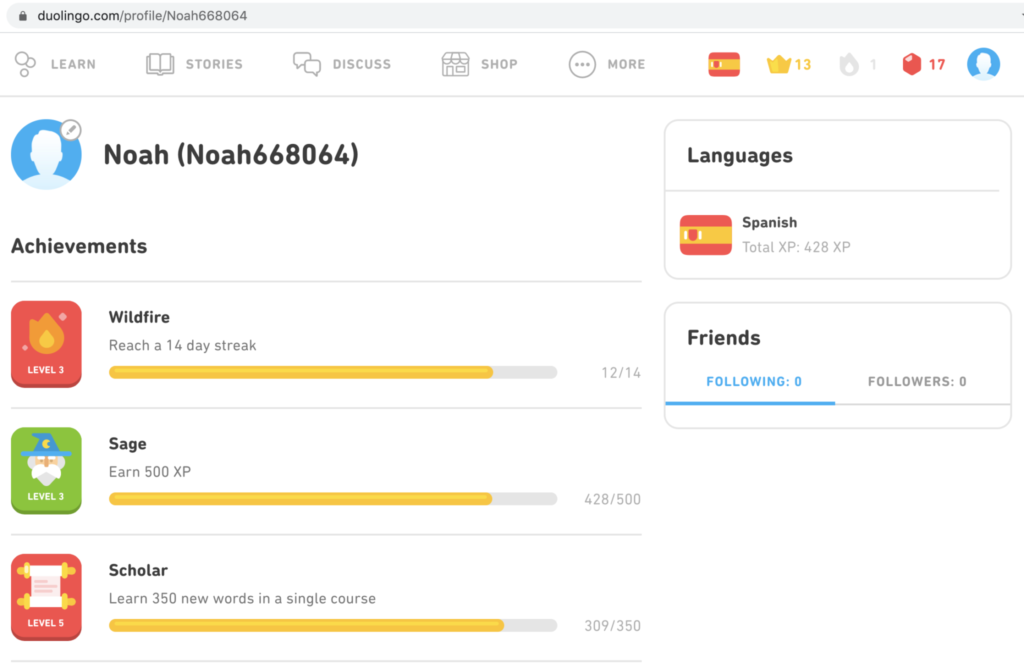Click the Sage Level 3 wizard badge

point(46,470)
